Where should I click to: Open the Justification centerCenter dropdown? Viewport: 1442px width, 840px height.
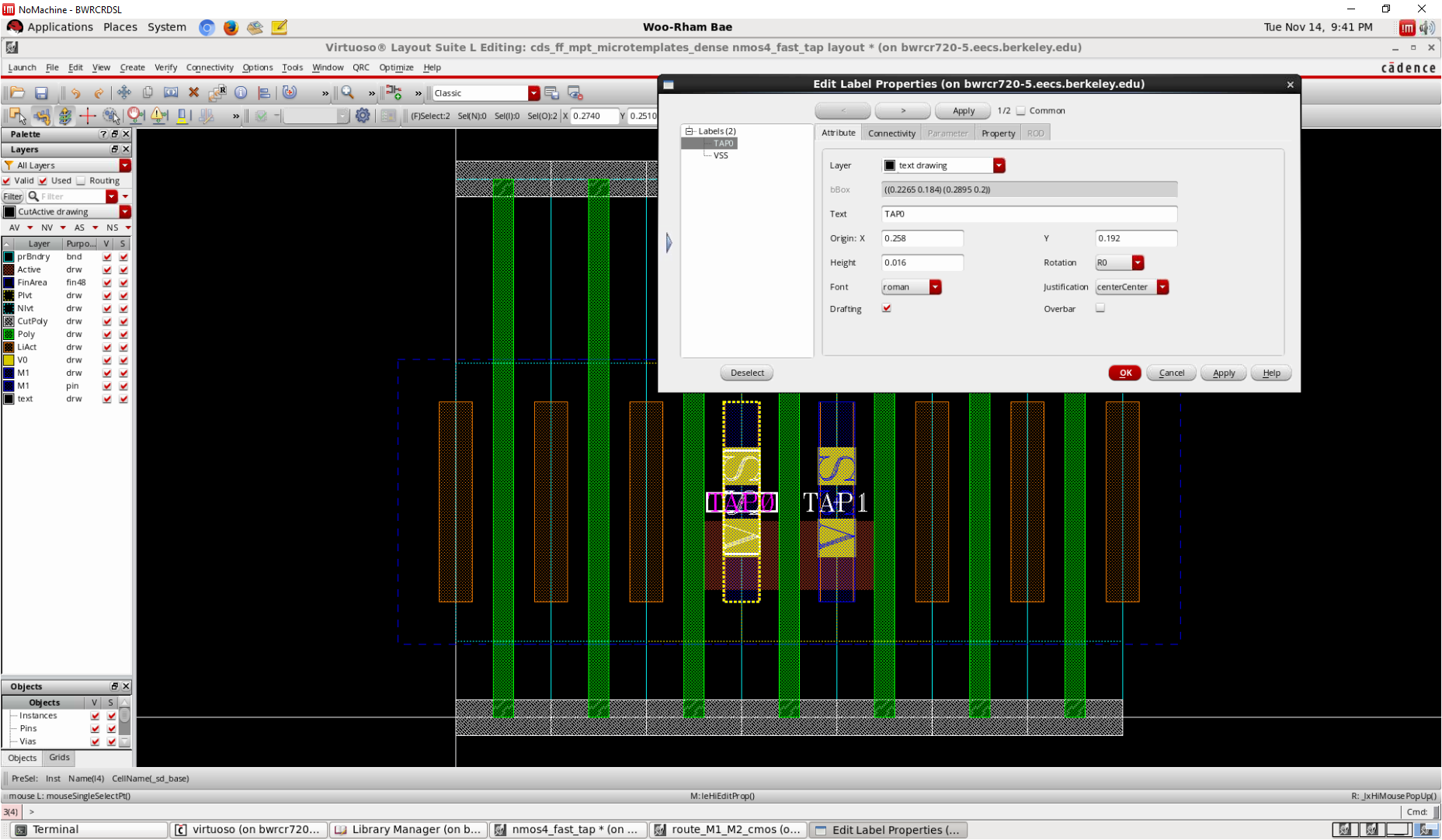pos(1162,287)
